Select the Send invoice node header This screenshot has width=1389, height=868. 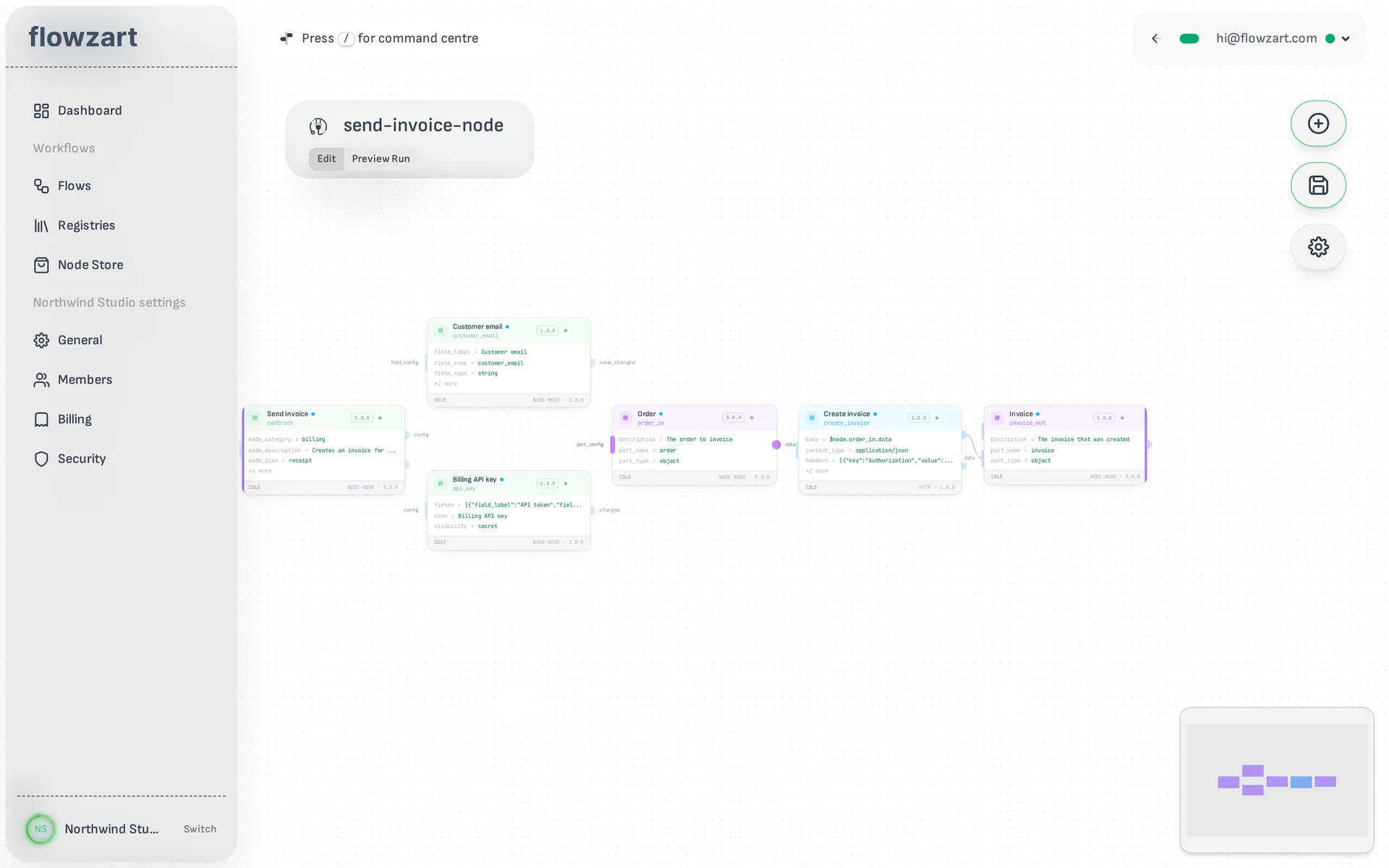323,418
